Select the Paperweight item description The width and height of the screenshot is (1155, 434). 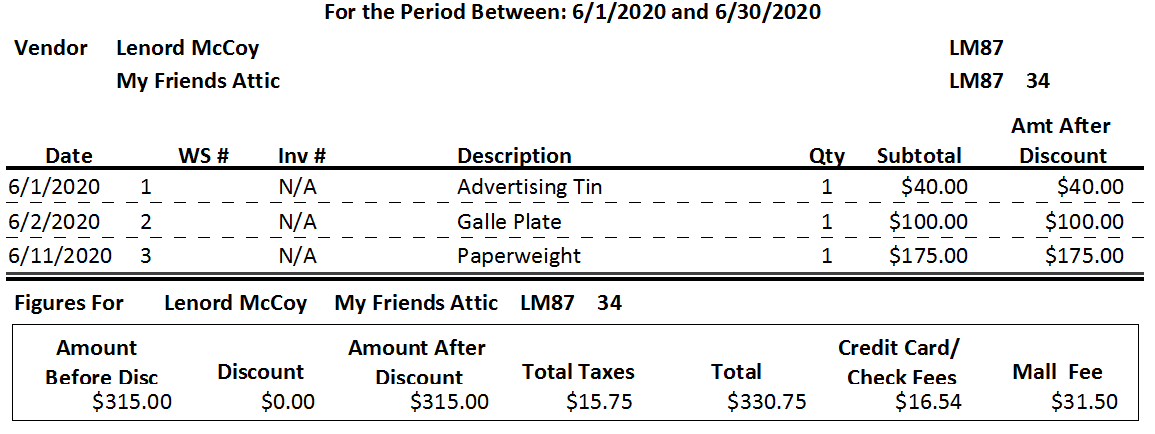point(519,256)
